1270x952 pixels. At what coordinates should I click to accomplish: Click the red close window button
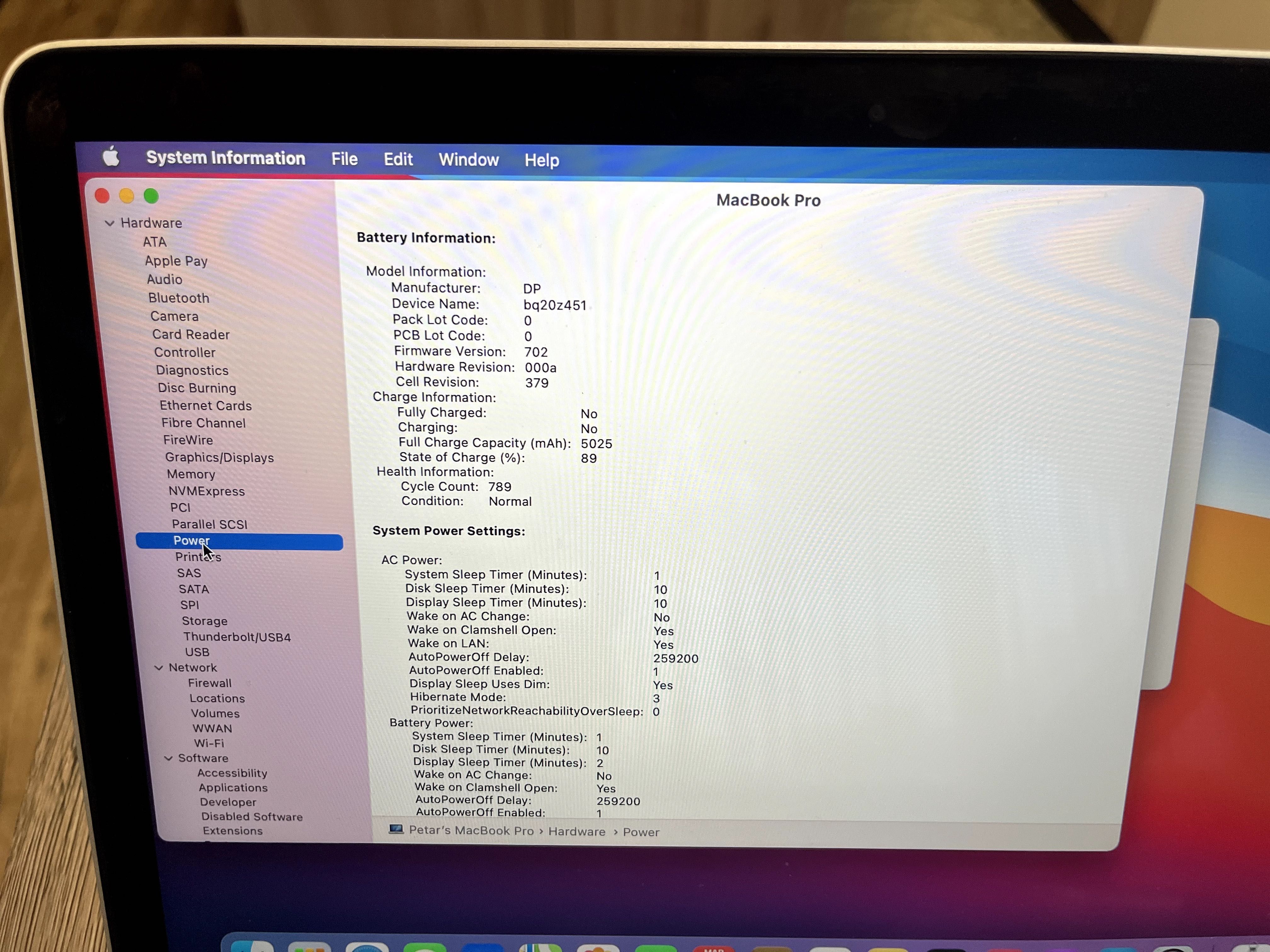click(102, 196)
